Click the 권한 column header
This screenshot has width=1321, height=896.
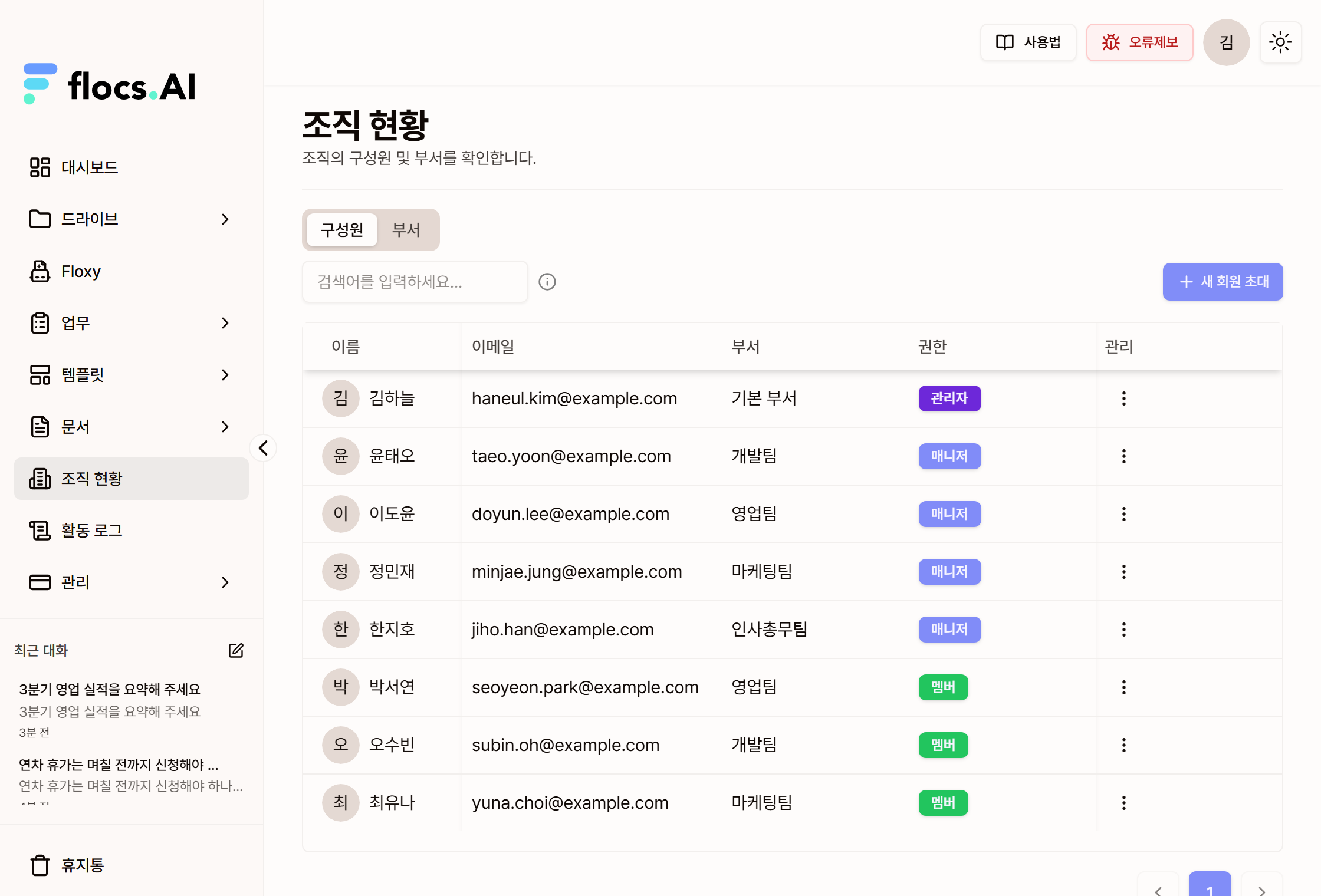coord(932,347)
